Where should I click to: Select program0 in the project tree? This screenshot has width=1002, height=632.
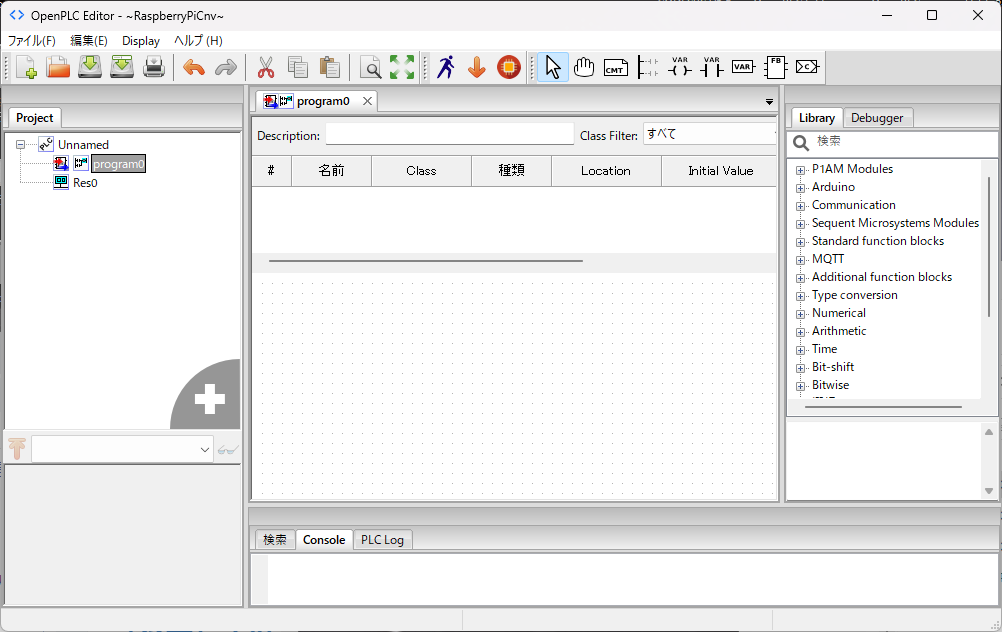point(118,164)
